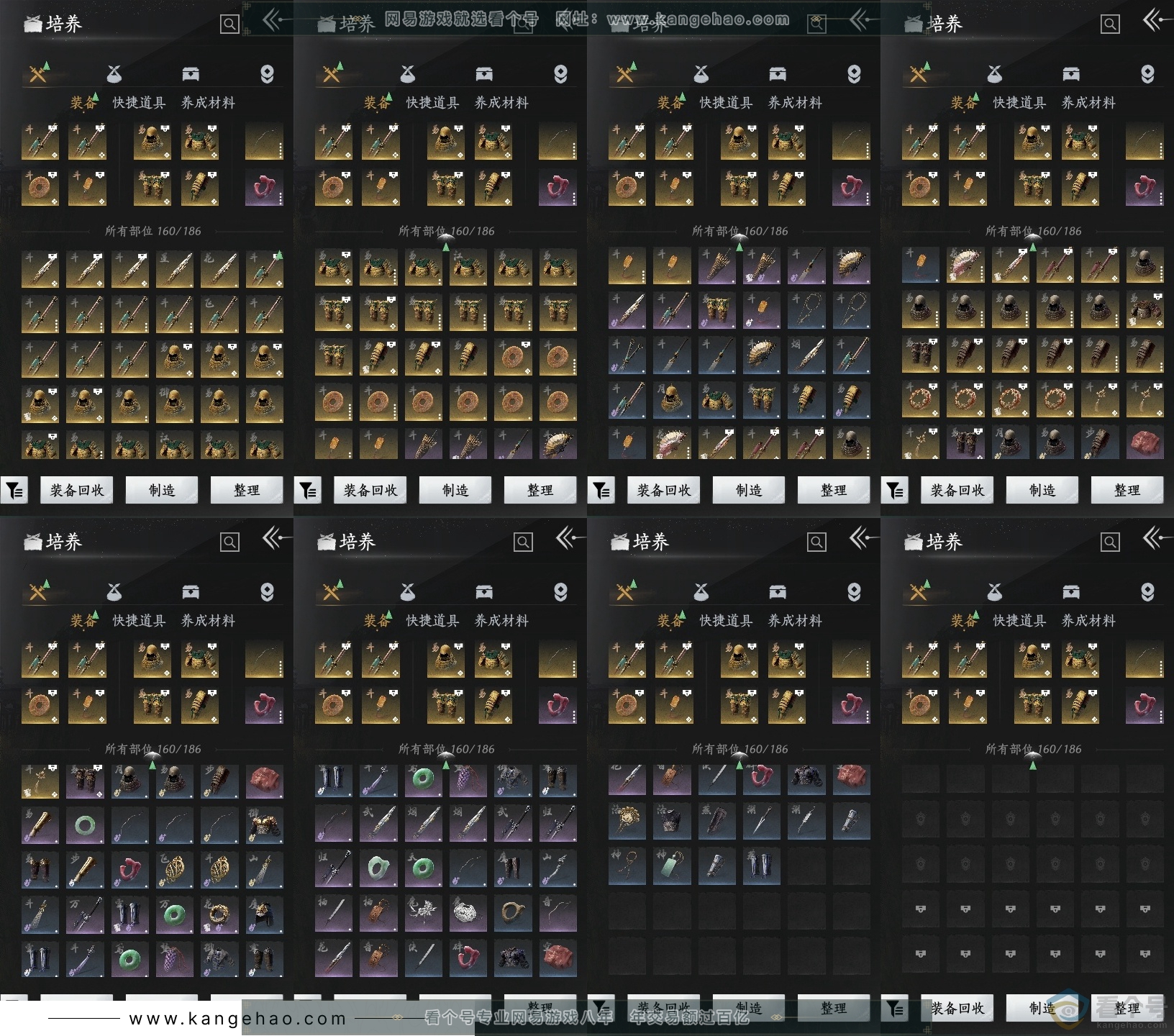Click 所有部位 160/186 label in first panel

point(153,231)
